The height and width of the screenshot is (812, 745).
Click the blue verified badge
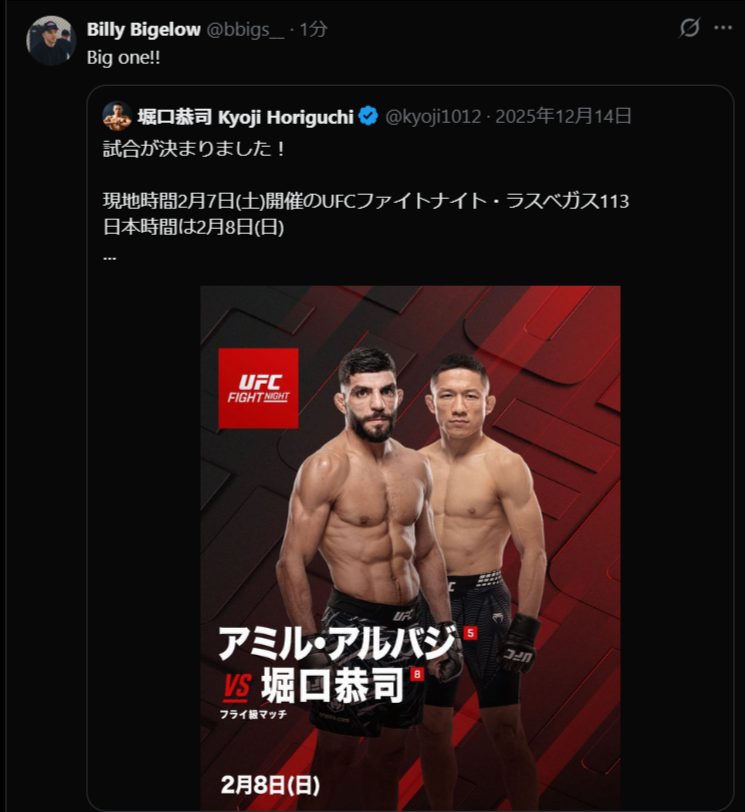pyautogui.click(x=368, y=117)
